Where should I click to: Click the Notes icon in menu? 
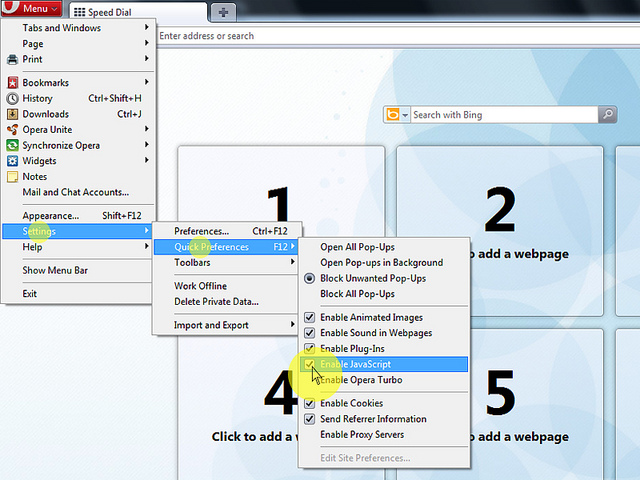[x=13, y=177]
